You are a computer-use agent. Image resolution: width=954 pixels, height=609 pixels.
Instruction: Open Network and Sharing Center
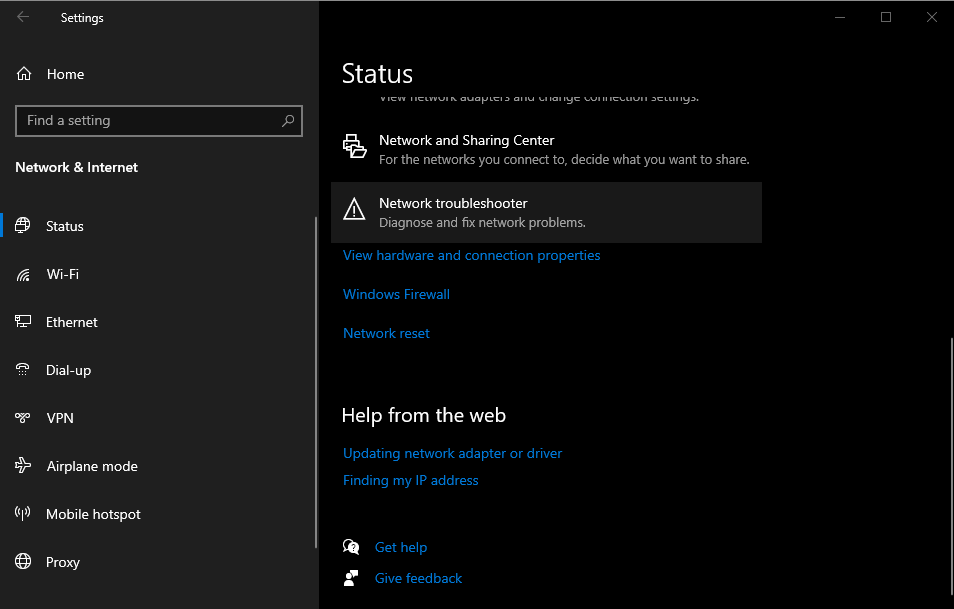[x=546, y=150]
